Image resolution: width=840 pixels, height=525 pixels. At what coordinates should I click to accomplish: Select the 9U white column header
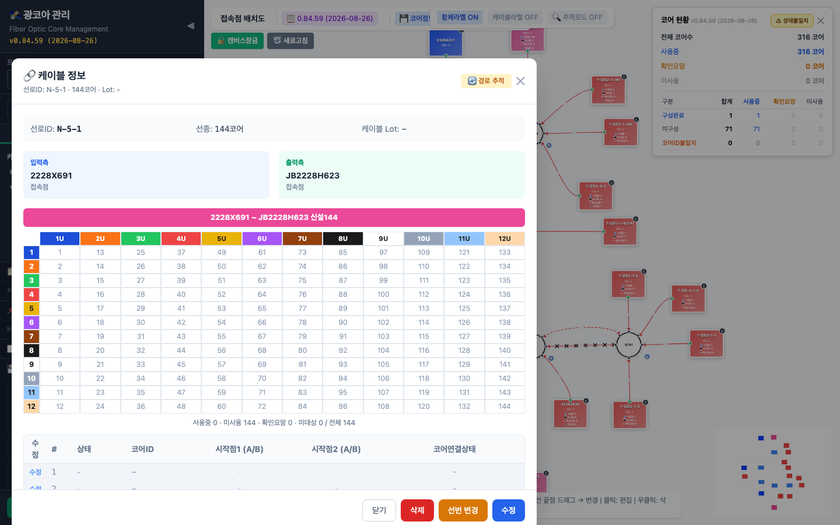pyautogui.click(x=383, y=238)
